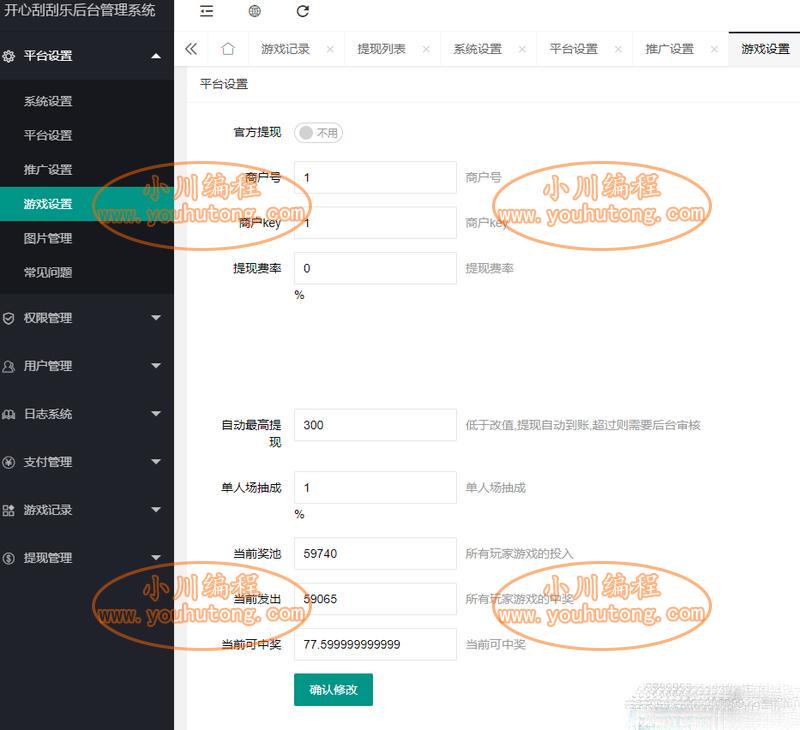Collapse the sidebar with the menu-fold icon
800x730 pixels.
[x=207, y=11]
